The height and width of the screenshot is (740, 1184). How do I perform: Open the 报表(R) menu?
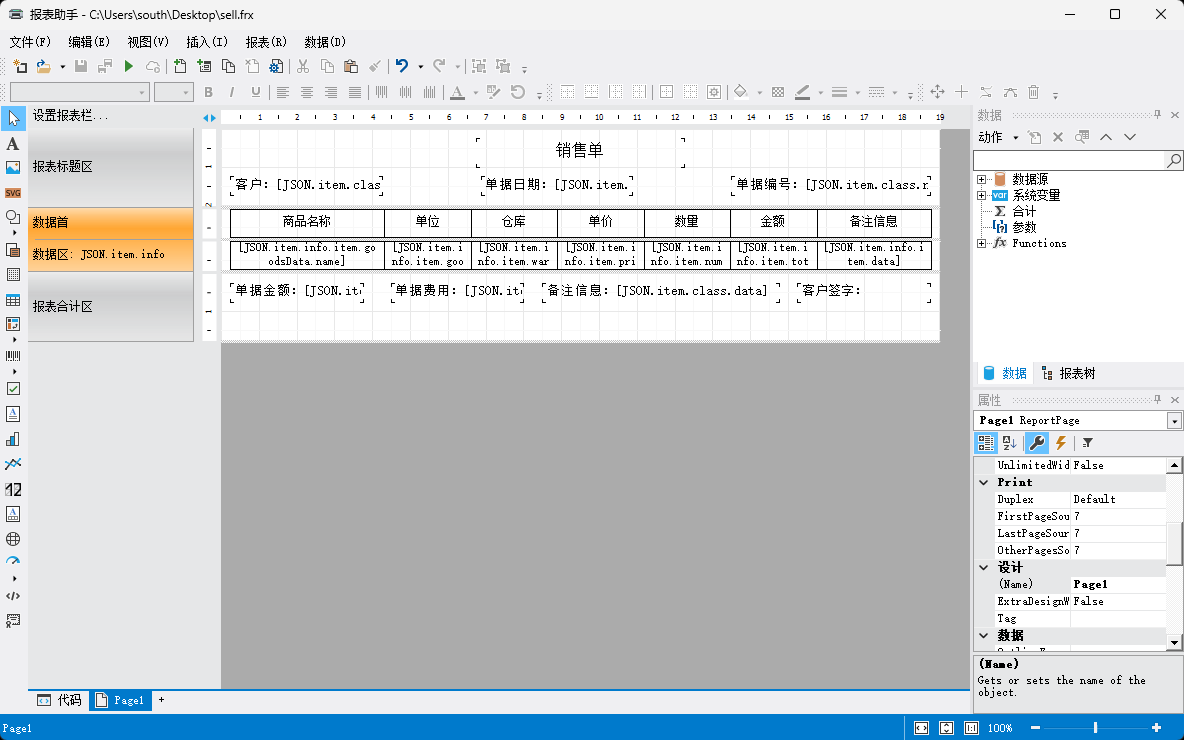pyautogui.click(x=266, y=42)
